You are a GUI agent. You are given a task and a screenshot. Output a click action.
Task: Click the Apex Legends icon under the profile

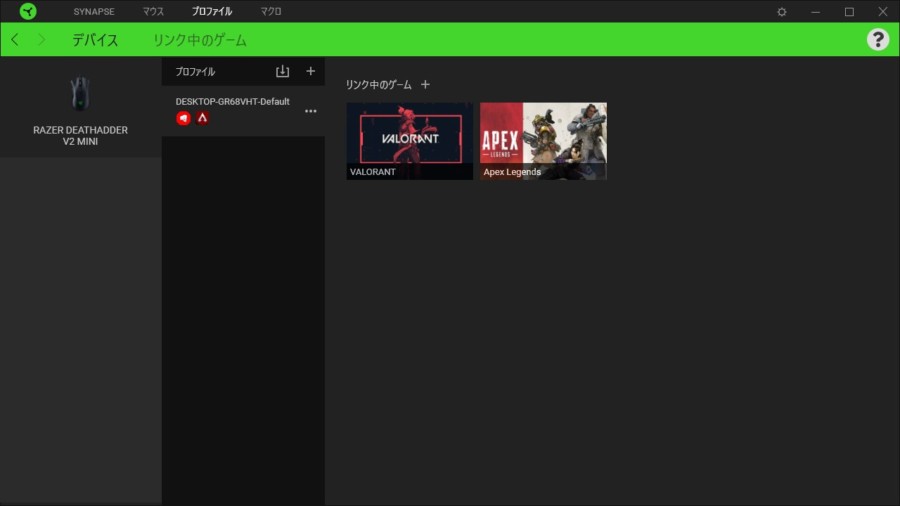(x=202, y=118)
